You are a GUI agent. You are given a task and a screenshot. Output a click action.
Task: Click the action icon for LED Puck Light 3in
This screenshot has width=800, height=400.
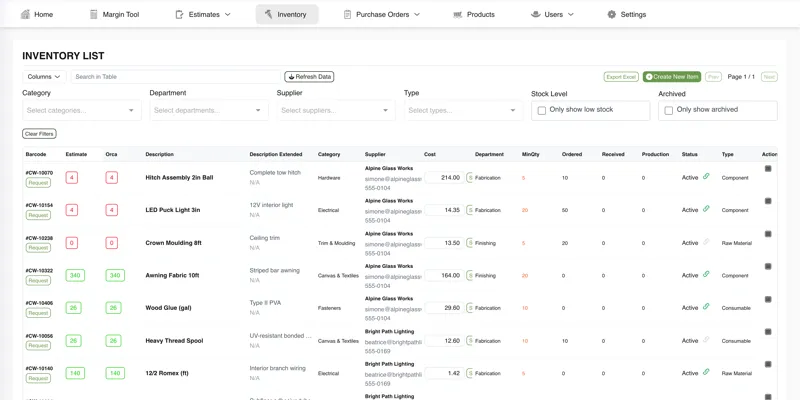(768, 201)
